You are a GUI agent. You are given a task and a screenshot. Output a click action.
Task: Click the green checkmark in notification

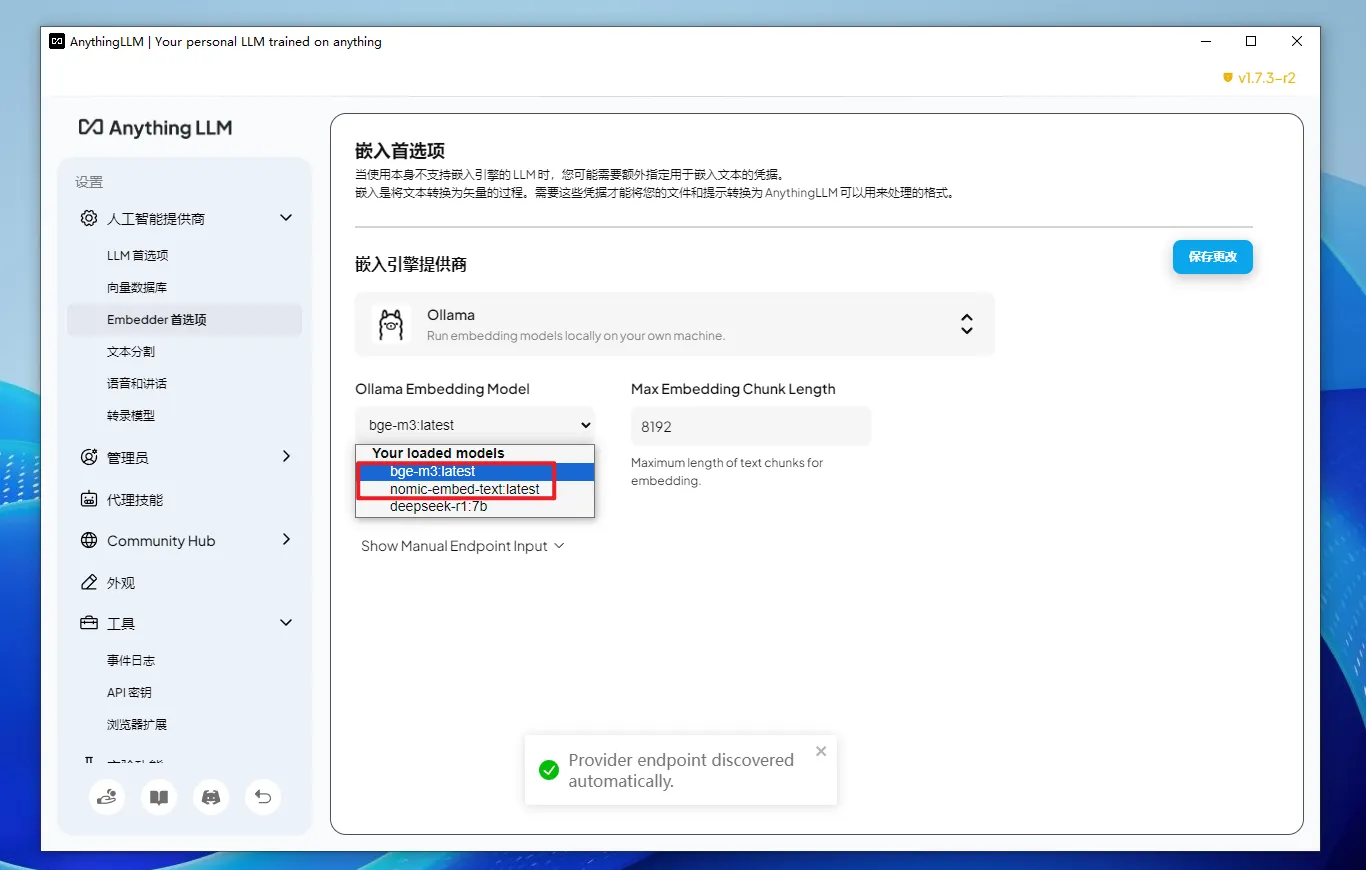pos(548,770)
